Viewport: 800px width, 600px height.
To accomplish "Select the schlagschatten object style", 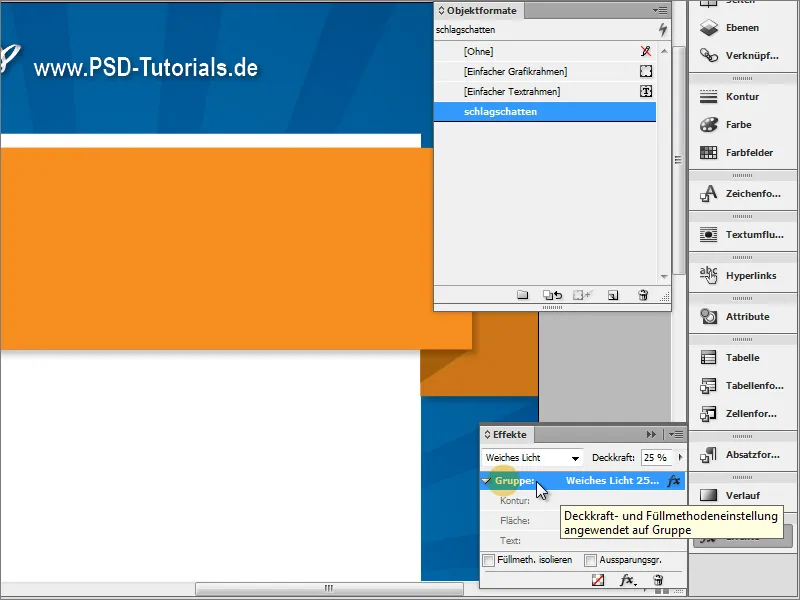I will pos(545,112).
